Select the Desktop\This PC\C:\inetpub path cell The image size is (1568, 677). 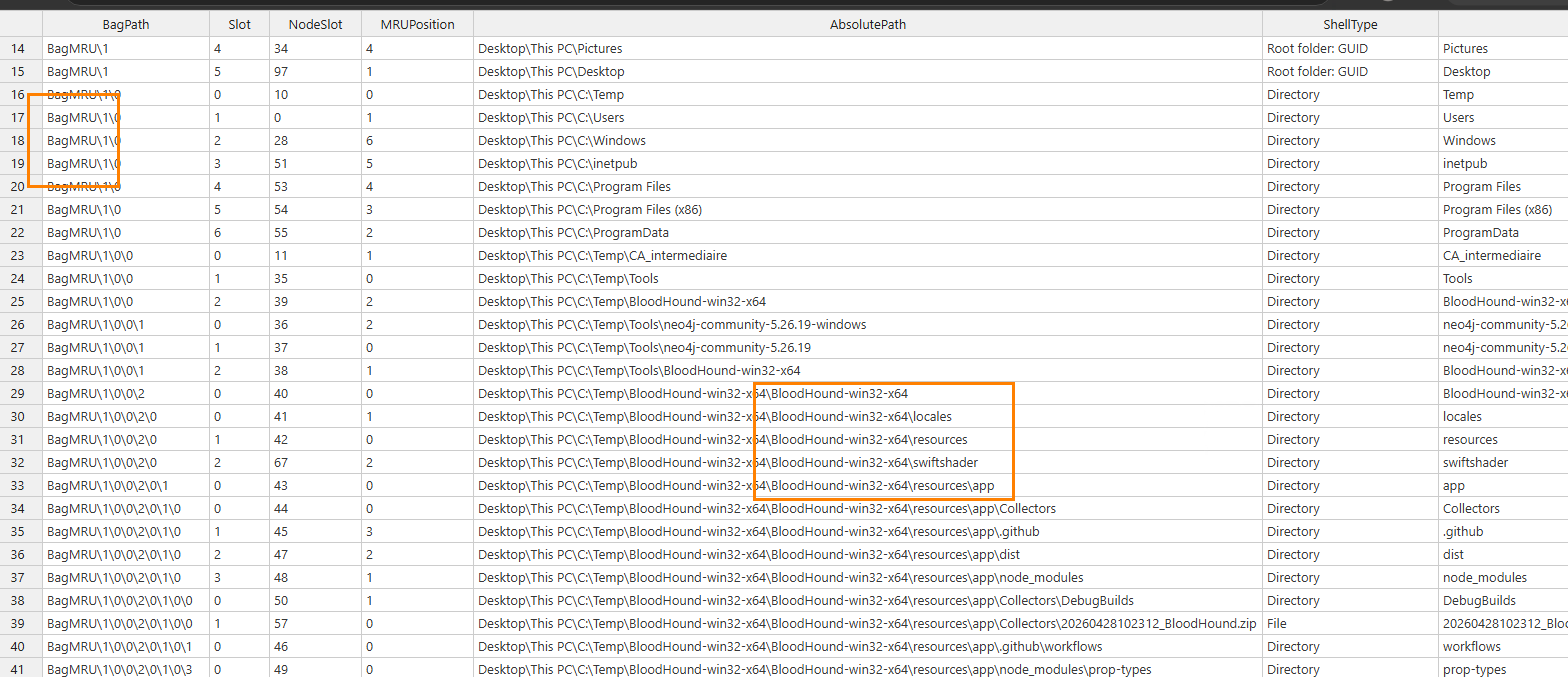click(x=868, y=163)
